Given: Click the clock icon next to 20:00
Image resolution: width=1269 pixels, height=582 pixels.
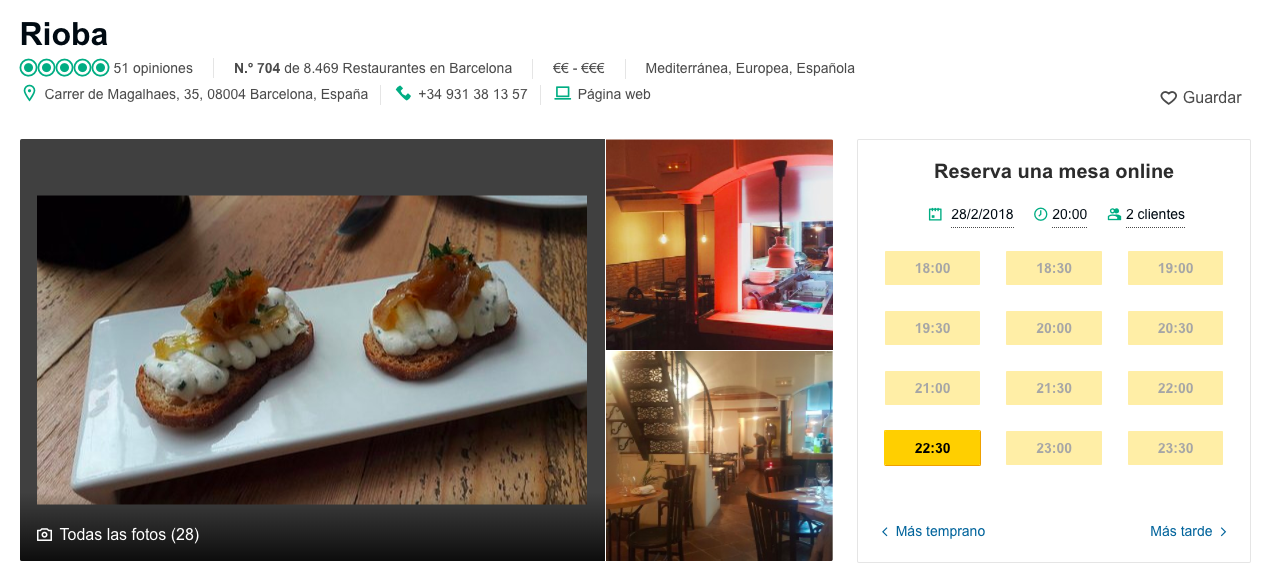Looking at the screenshot, I should coord(1040,214).
